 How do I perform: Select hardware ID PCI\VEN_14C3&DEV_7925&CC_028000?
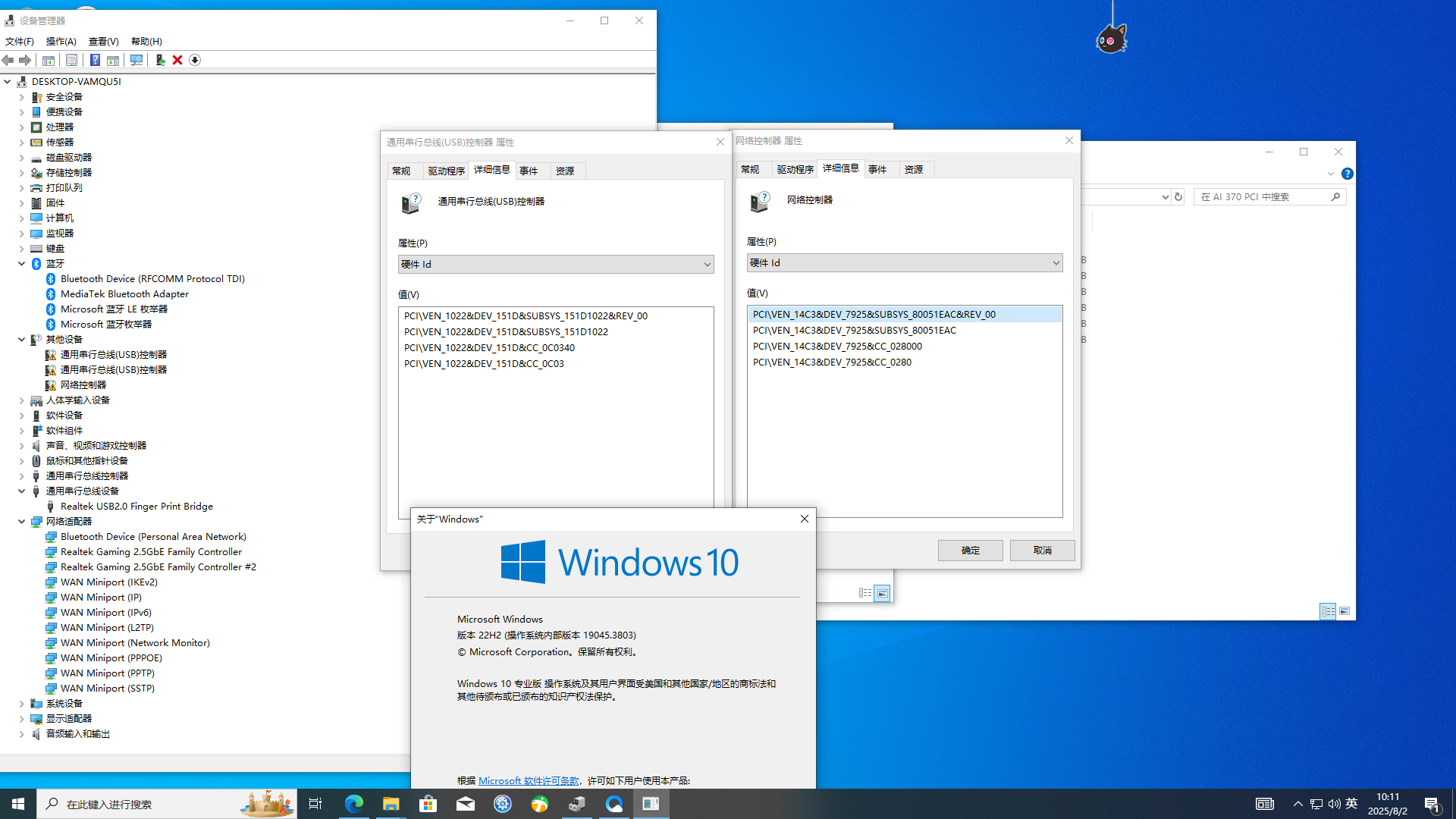(837, 347)
